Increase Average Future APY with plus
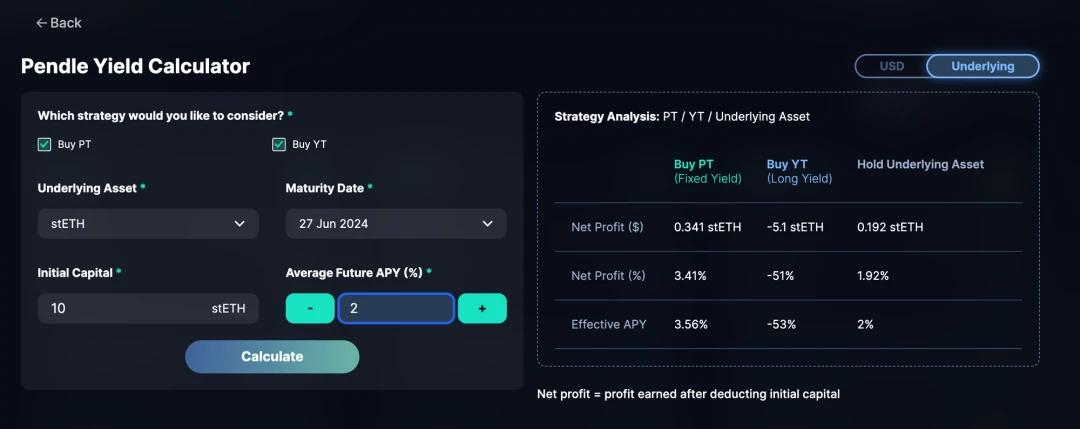The width and height of the screenshot is (1080, 429). 482,309
